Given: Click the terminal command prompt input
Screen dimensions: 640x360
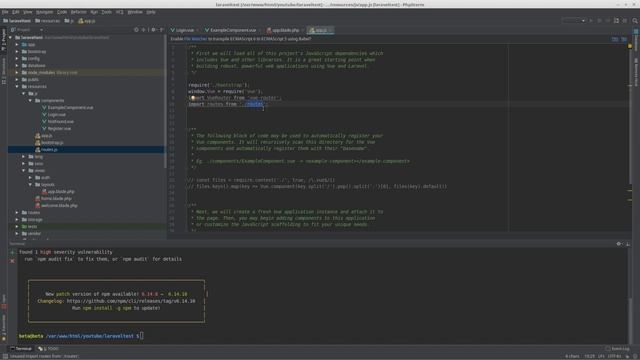Looking at the screenshot, I should coord(142,336).
